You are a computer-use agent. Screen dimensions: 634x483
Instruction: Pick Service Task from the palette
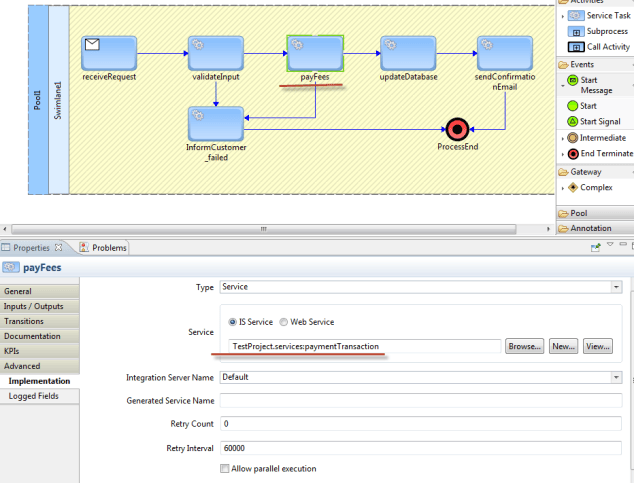[599, 16]
